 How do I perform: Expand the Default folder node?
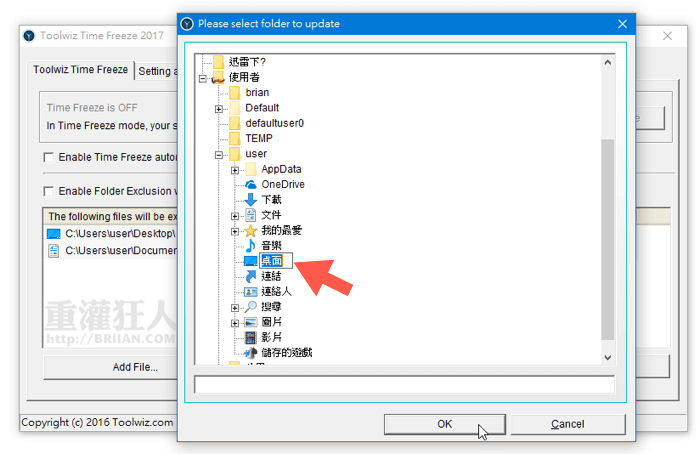coord(219,108)
